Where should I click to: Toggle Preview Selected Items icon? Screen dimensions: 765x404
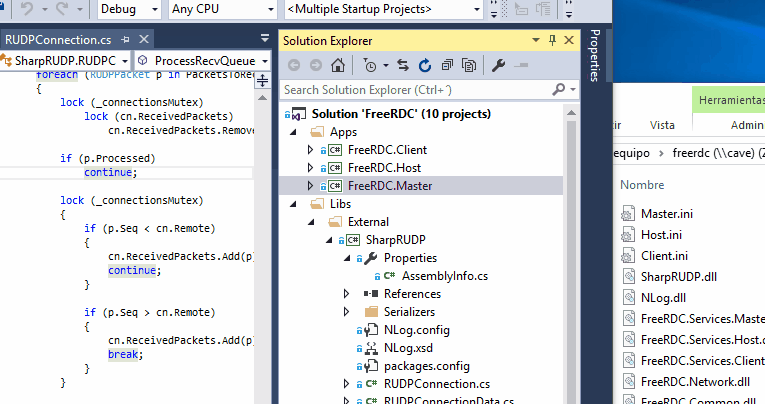click(x=521, y=65)
